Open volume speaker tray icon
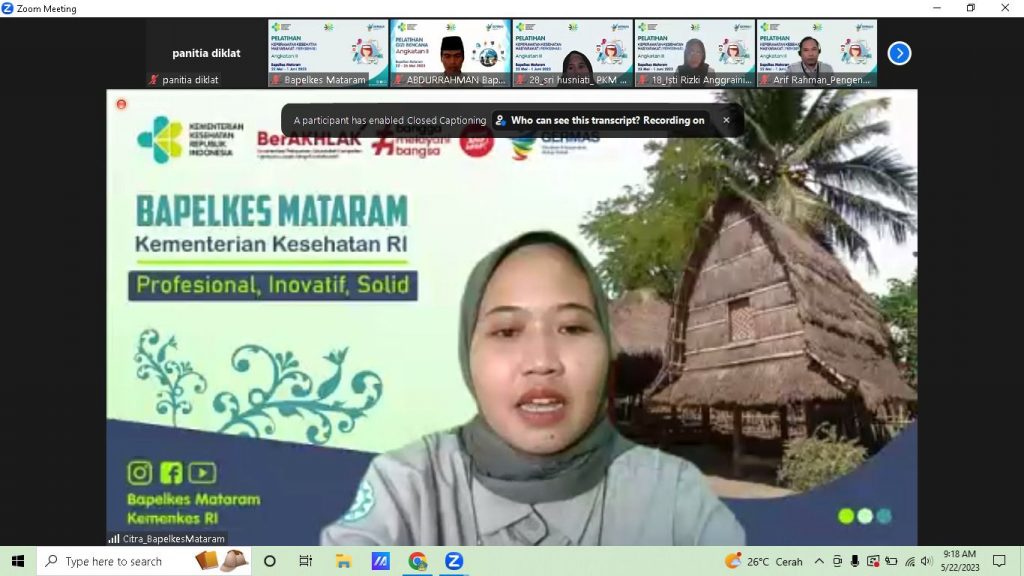This screenshot has height=576, width=1024. tap(926, 561)
